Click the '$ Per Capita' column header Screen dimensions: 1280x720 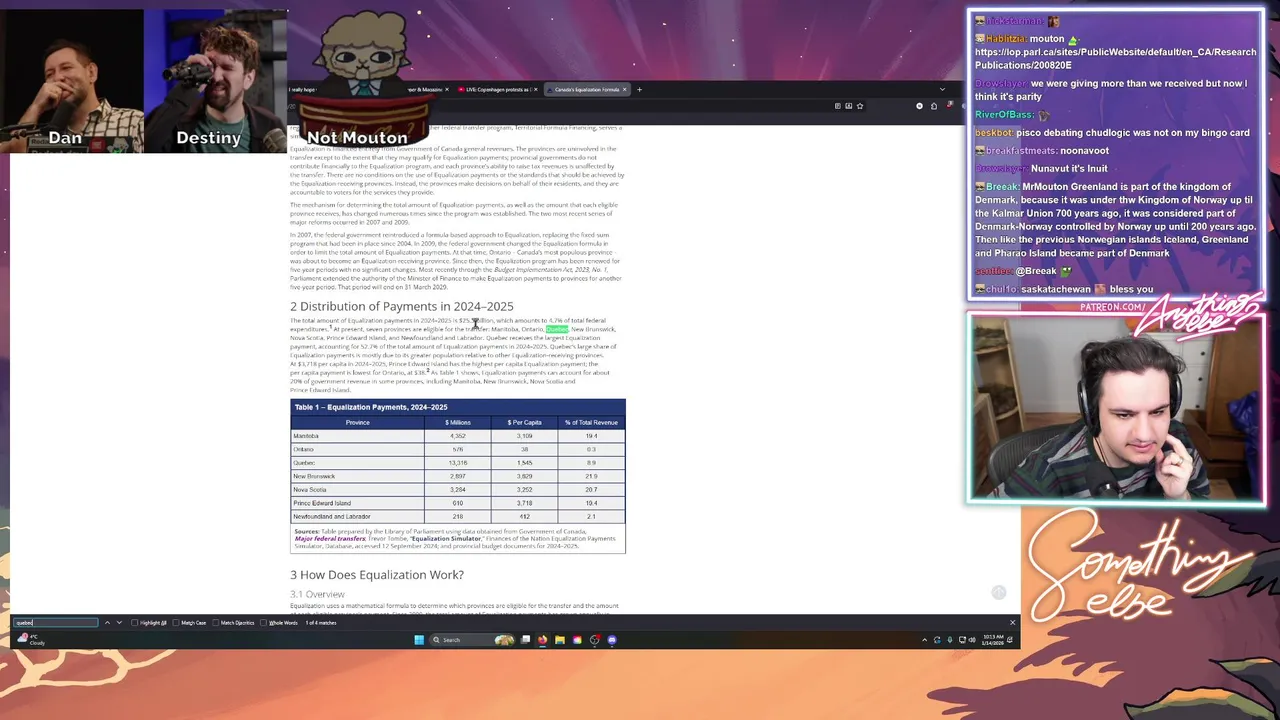click(x=525, y=422)
